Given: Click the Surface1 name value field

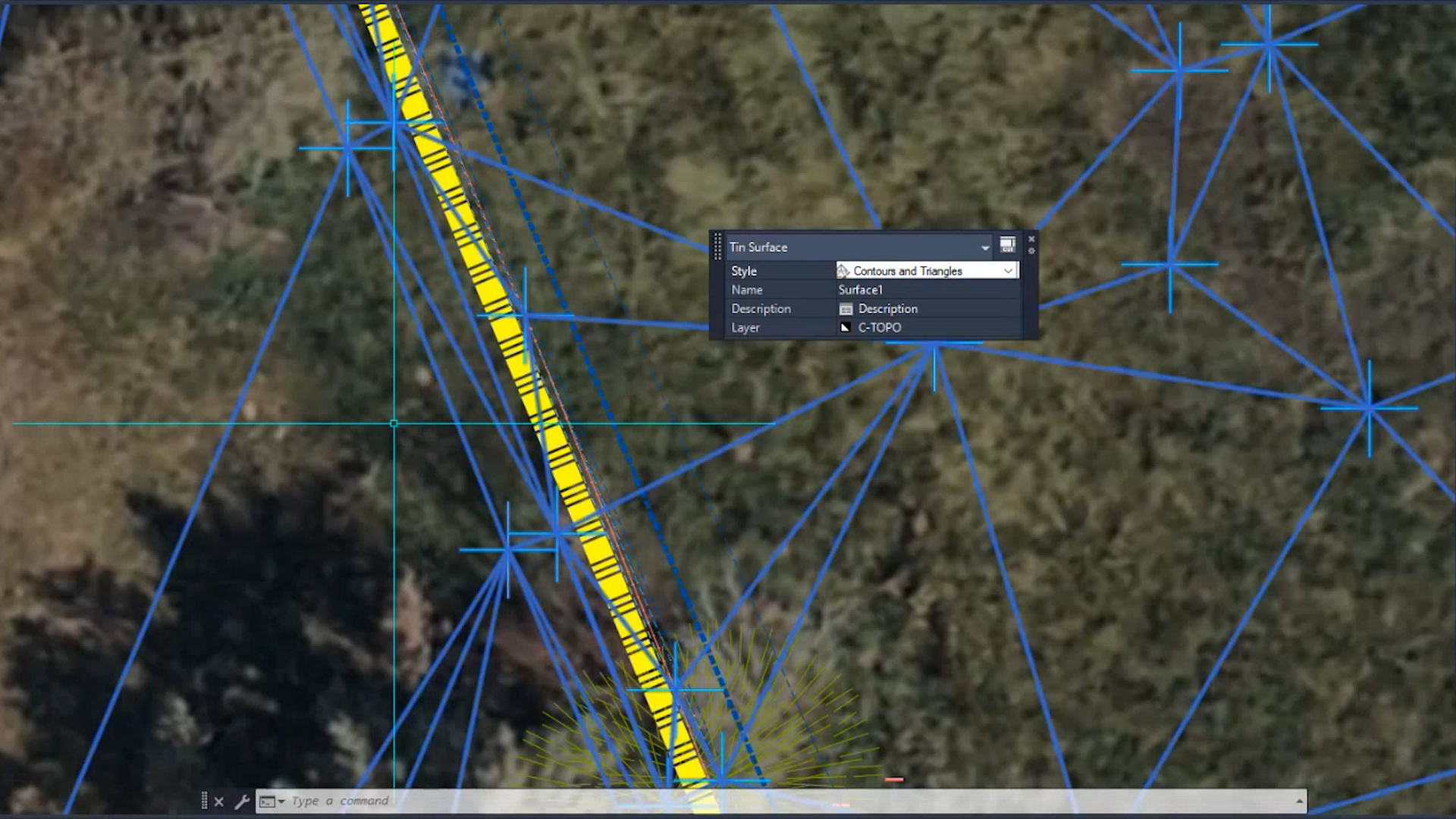Looking at the screenshot, I should (927, 290).
